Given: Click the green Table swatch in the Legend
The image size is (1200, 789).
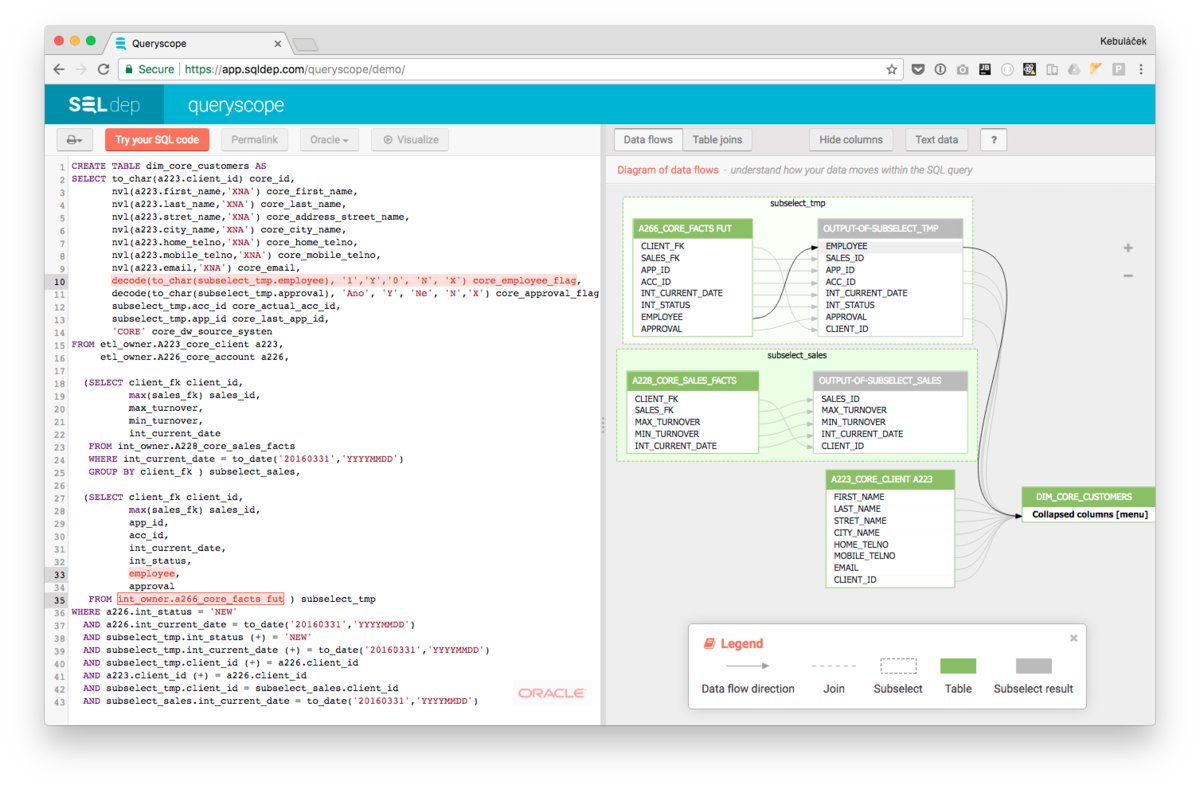Looking at the screenshot, I should pos(957,665).
